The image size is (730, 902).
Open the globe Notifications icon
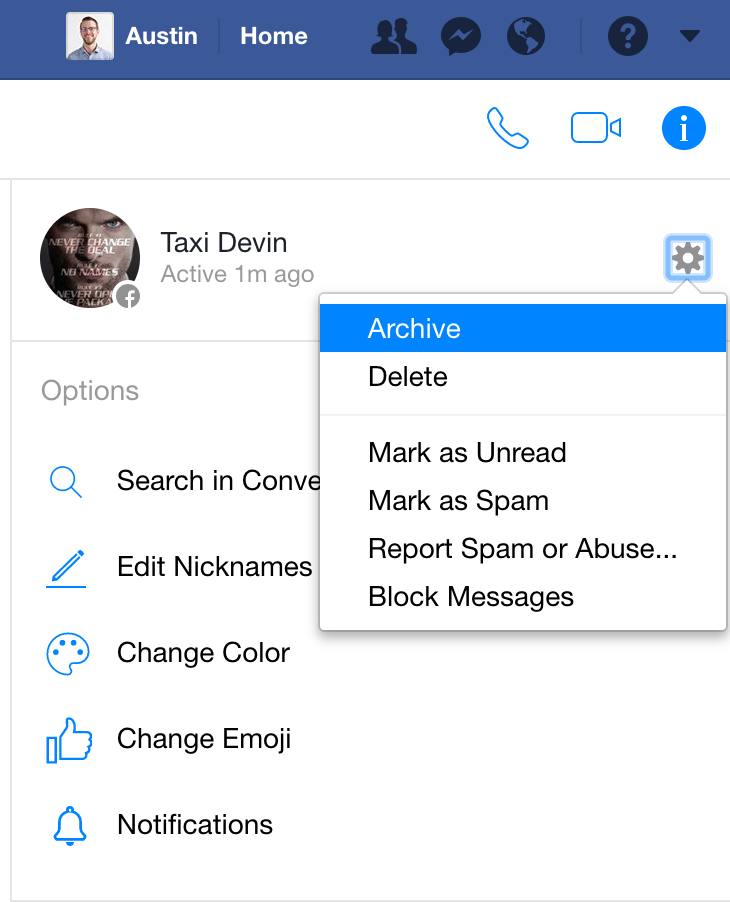pos(526,37)
